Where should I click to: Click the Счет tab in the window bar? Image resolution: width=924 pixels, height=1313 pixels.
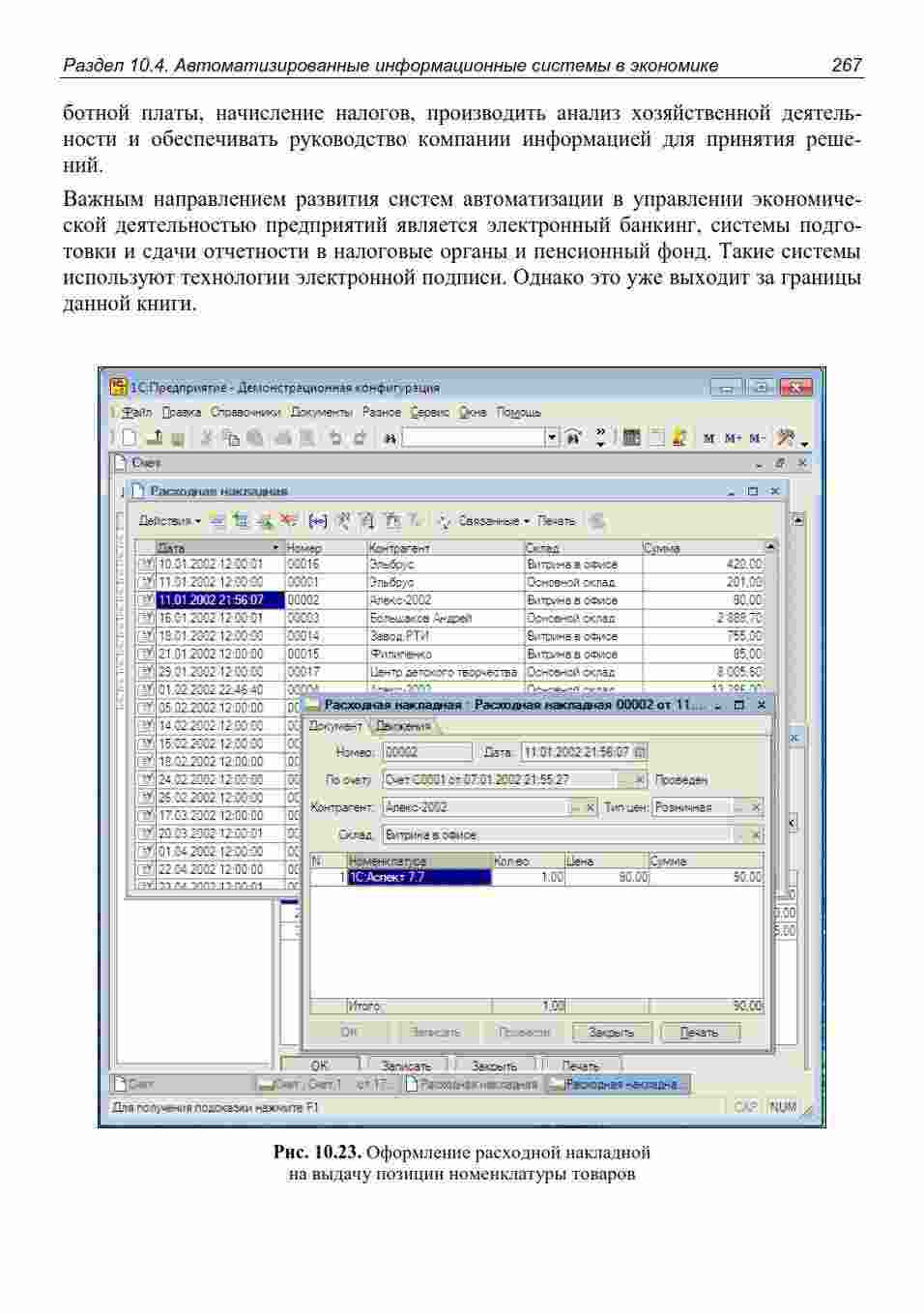[183, 1085]
